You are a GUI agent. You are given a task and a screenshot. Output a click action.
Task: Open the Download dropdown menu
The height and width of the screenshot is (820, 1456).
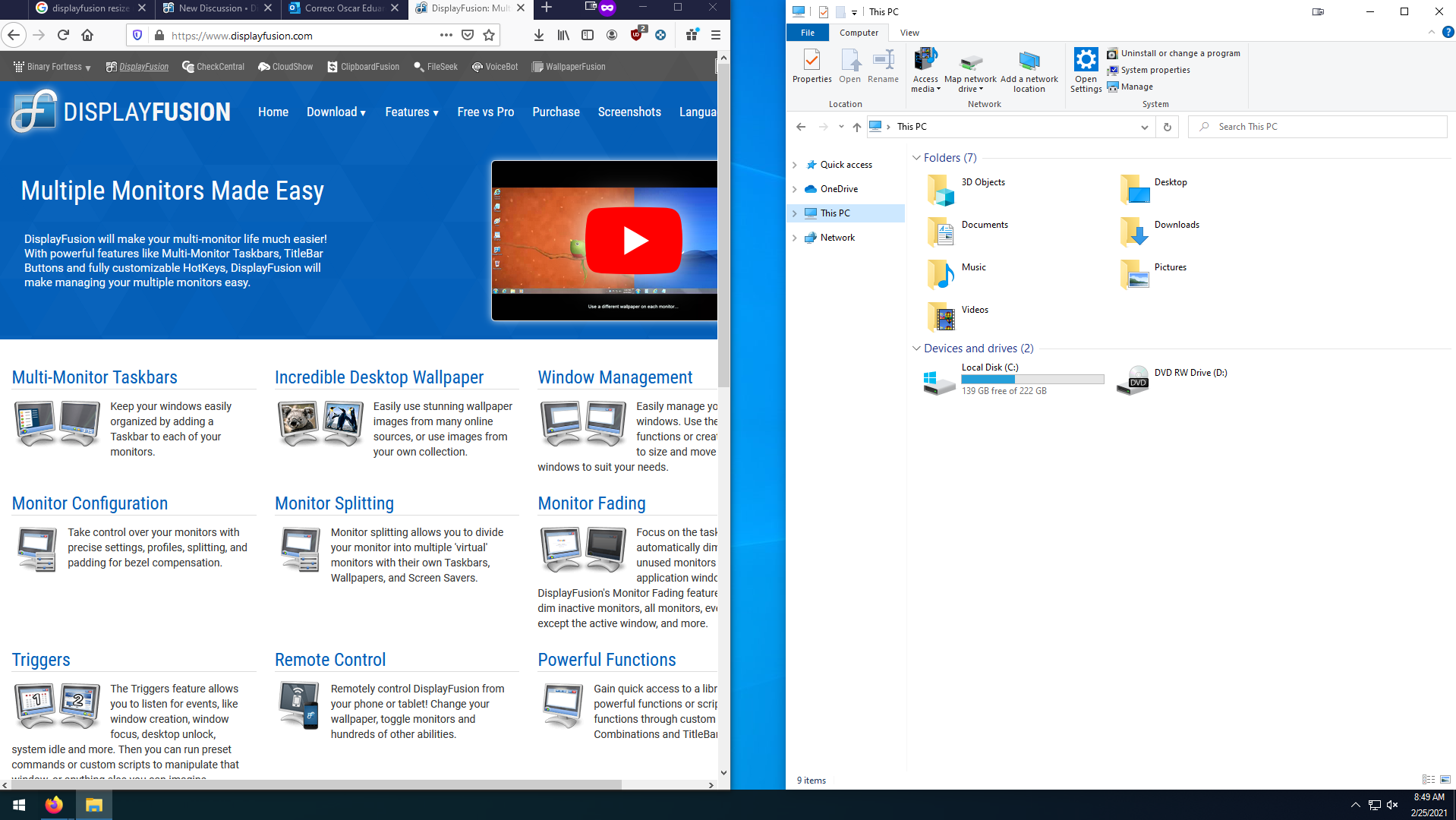(336, 112)
